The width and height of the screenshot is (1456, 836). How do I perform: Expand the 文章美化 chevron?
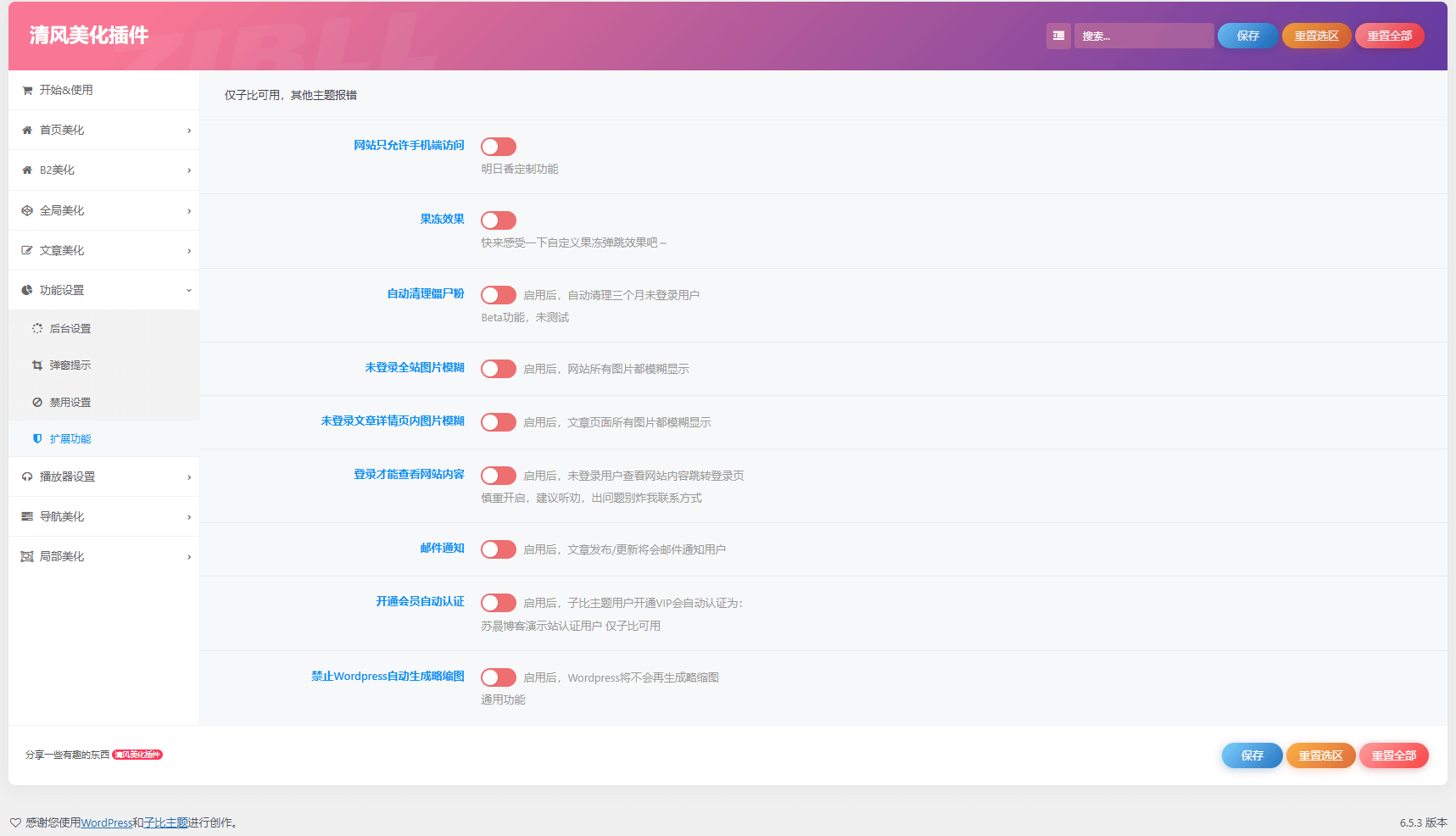[189, 251]
